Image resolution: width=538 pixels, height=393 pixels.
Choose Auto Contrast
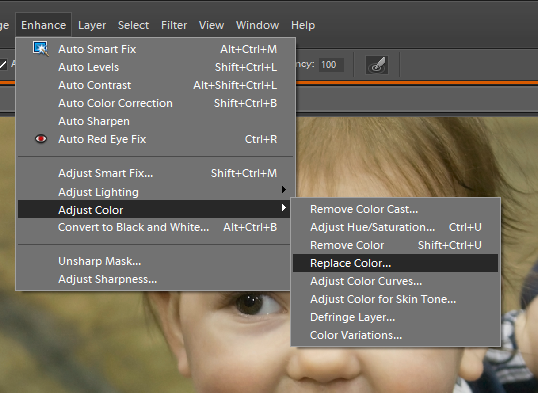pyautogui.click(x=154, y=85)
